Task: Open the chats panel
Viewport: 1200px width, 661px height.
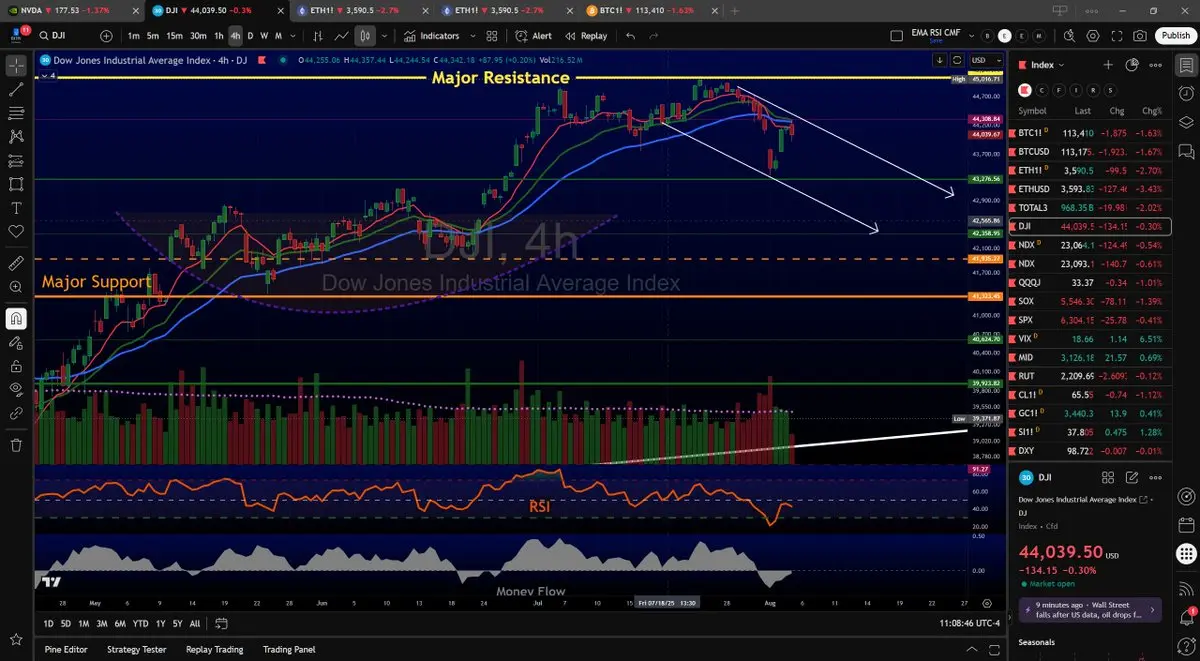Action: (x=1186, y=151)
